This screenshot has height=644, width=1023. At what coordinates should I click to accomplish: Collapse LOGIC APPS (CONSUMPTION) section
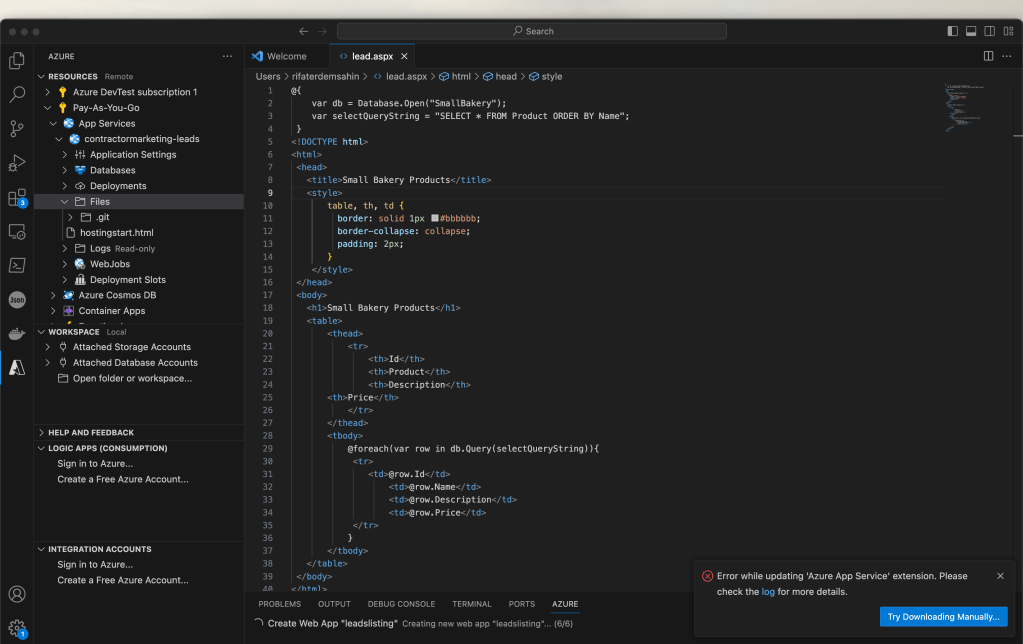click(41, 448)
